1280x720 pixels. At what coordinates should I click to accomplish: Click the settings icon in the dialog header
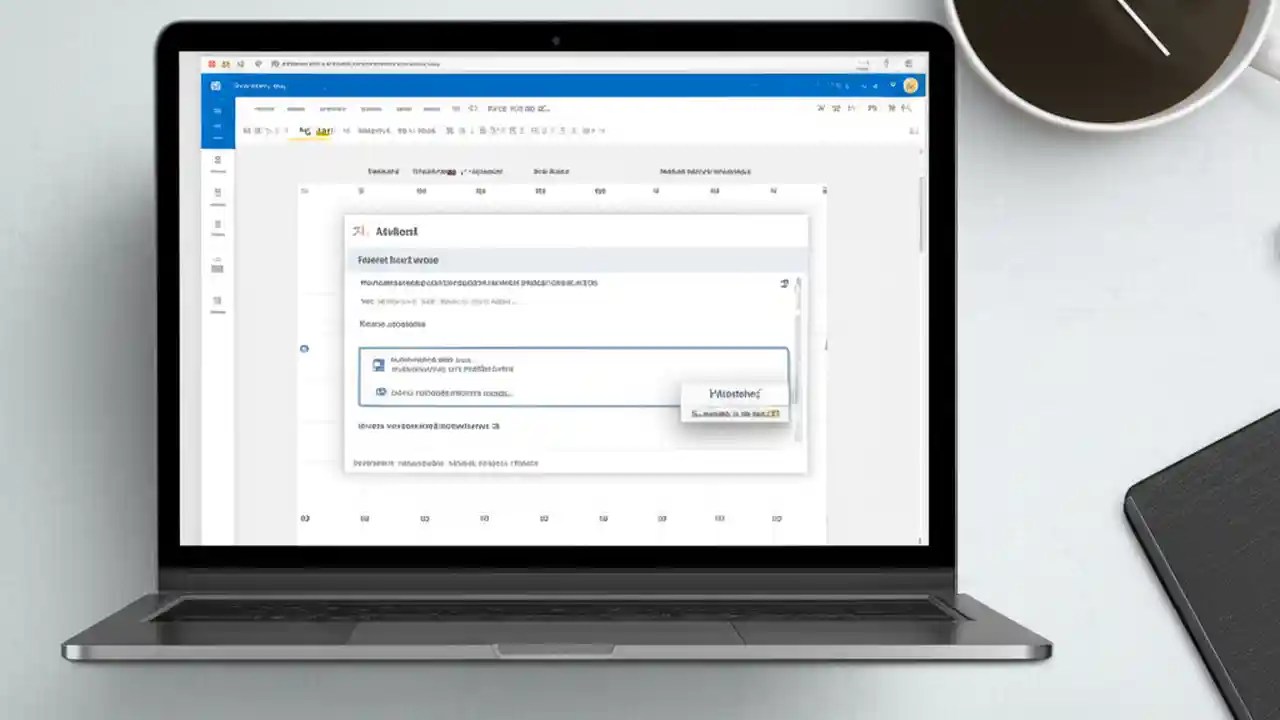(784, 283)
